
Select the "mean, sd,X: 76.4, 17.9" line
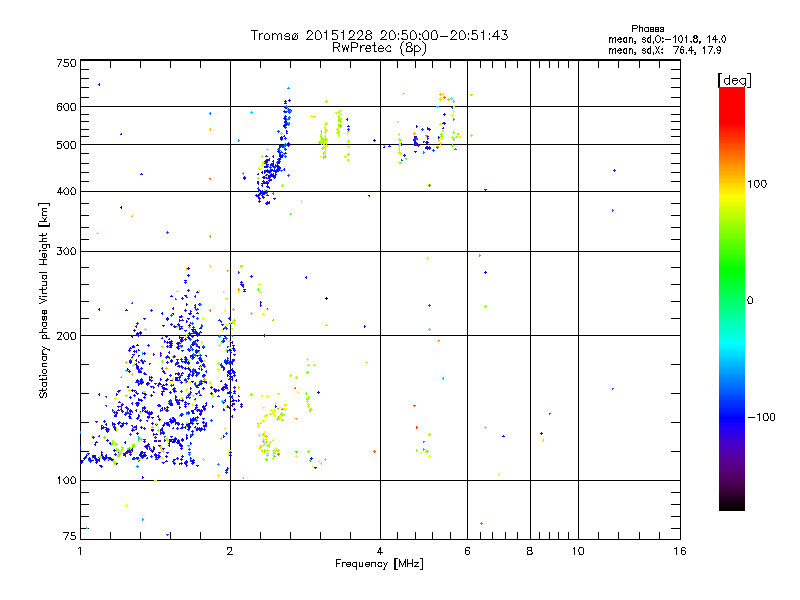coord(664,50)
